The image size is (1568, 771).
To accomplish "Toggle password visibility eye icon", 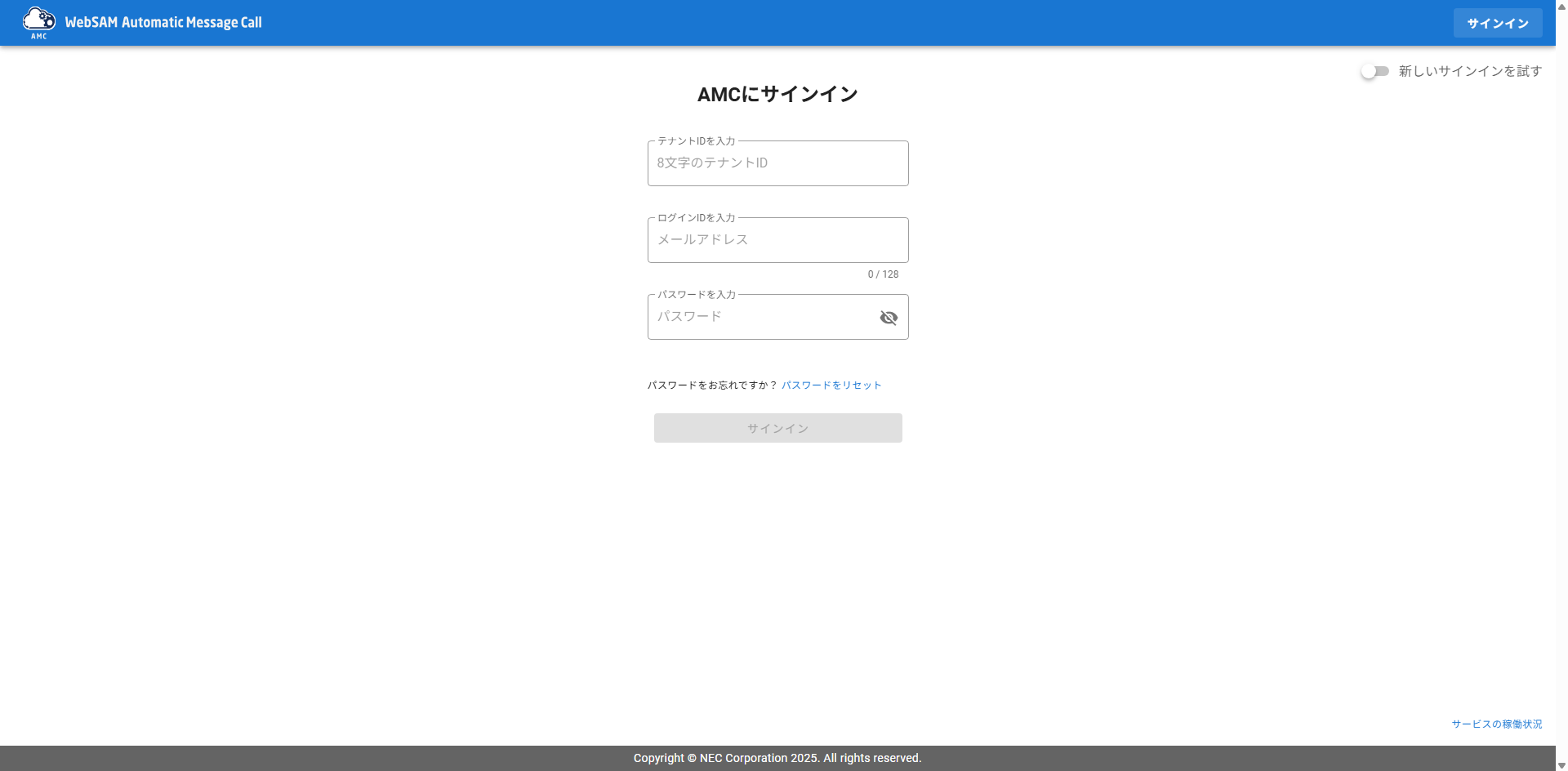I will (889, 318).
